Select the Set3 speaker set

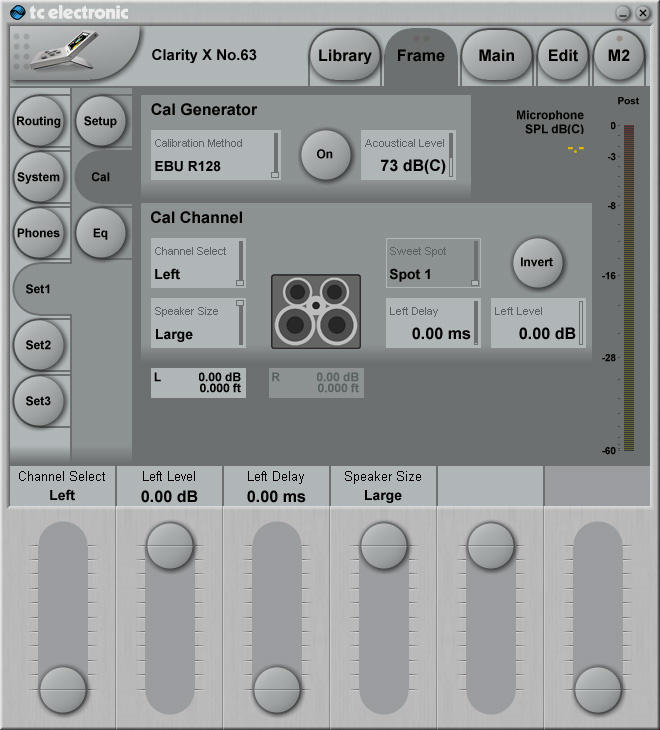(39, 401)
